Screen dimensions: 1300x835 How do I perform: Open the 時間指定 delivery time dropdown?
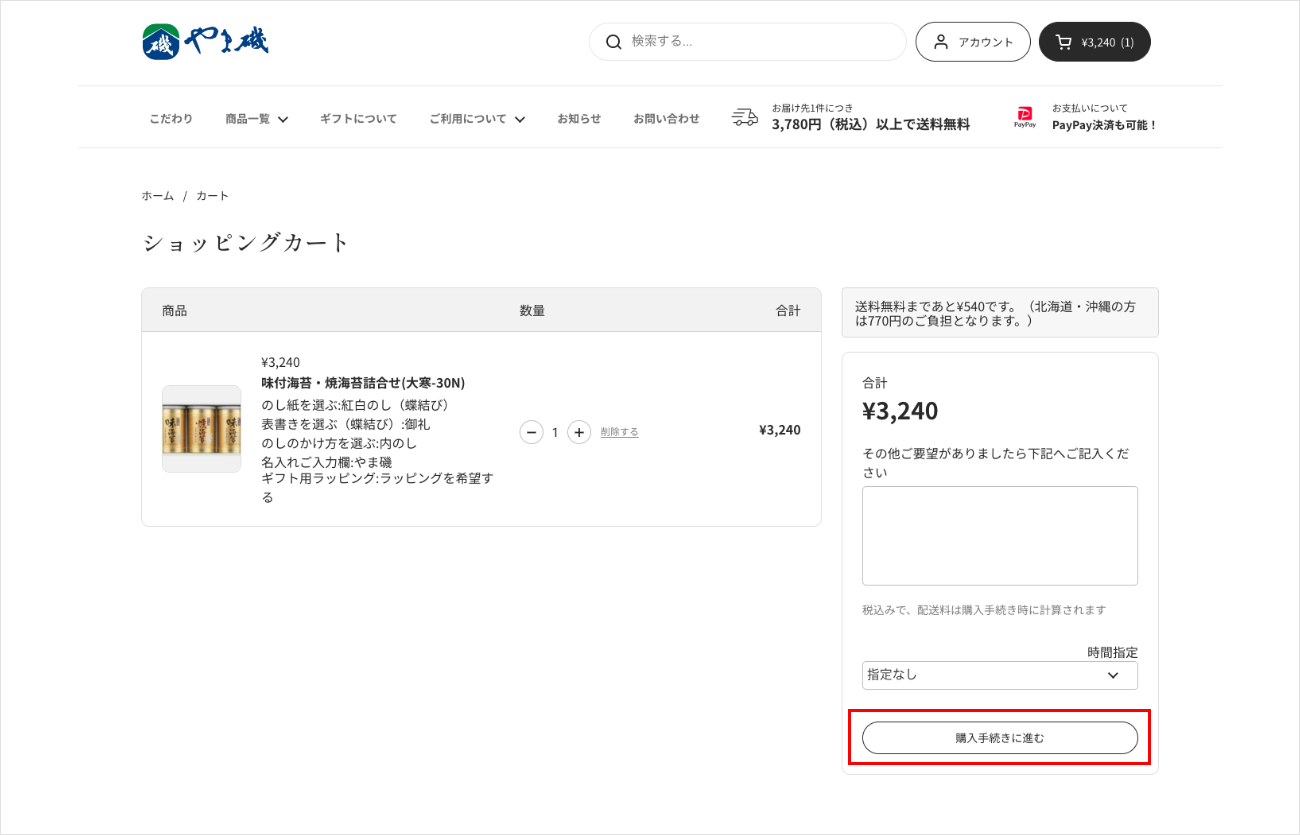click(999, 675)
